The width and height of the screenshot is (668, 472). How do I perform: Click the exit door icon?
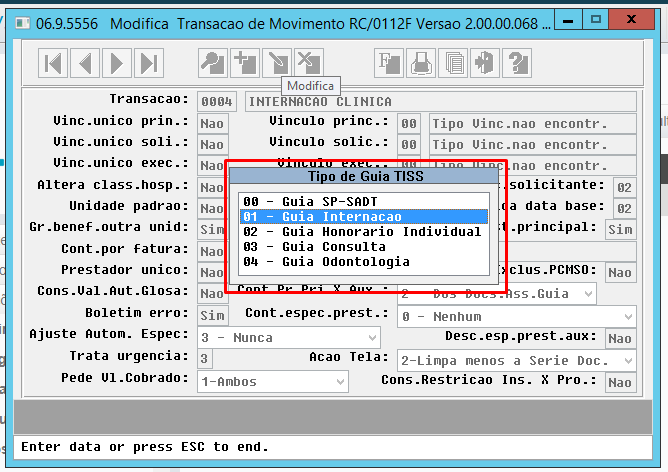pos(485,63)
